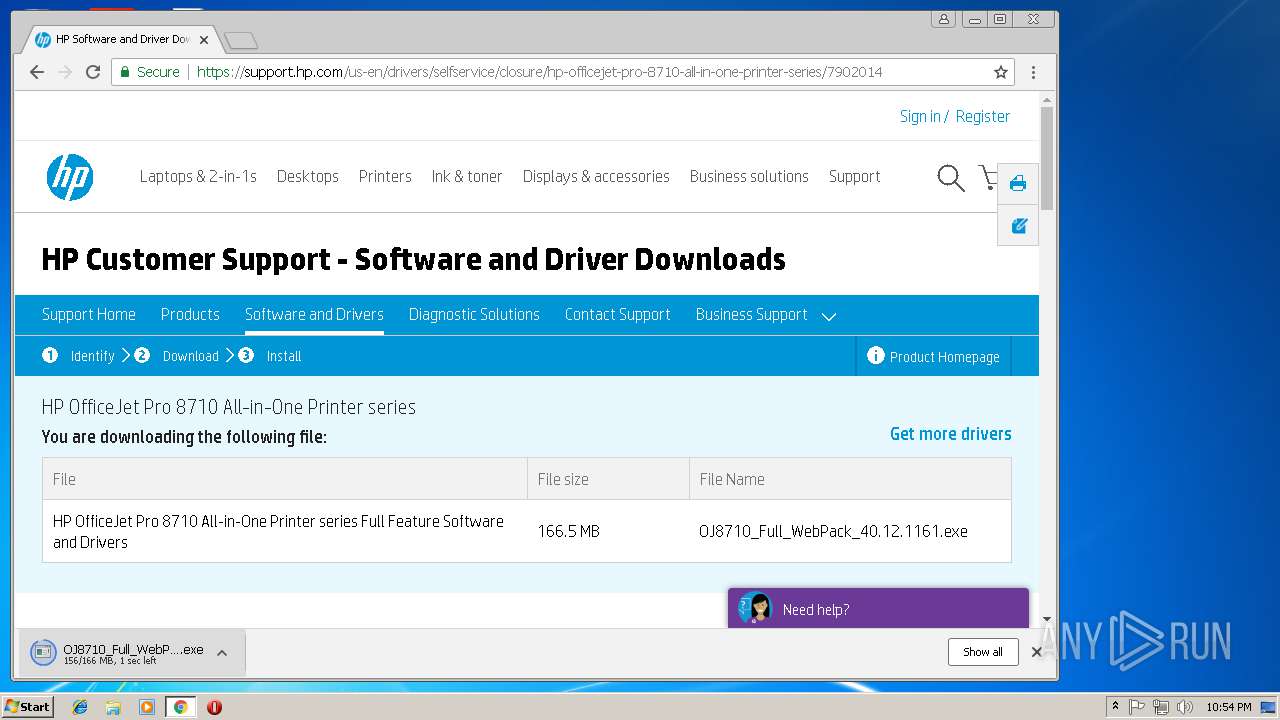Click the taskbar clock 10:54 PM

1229,707
